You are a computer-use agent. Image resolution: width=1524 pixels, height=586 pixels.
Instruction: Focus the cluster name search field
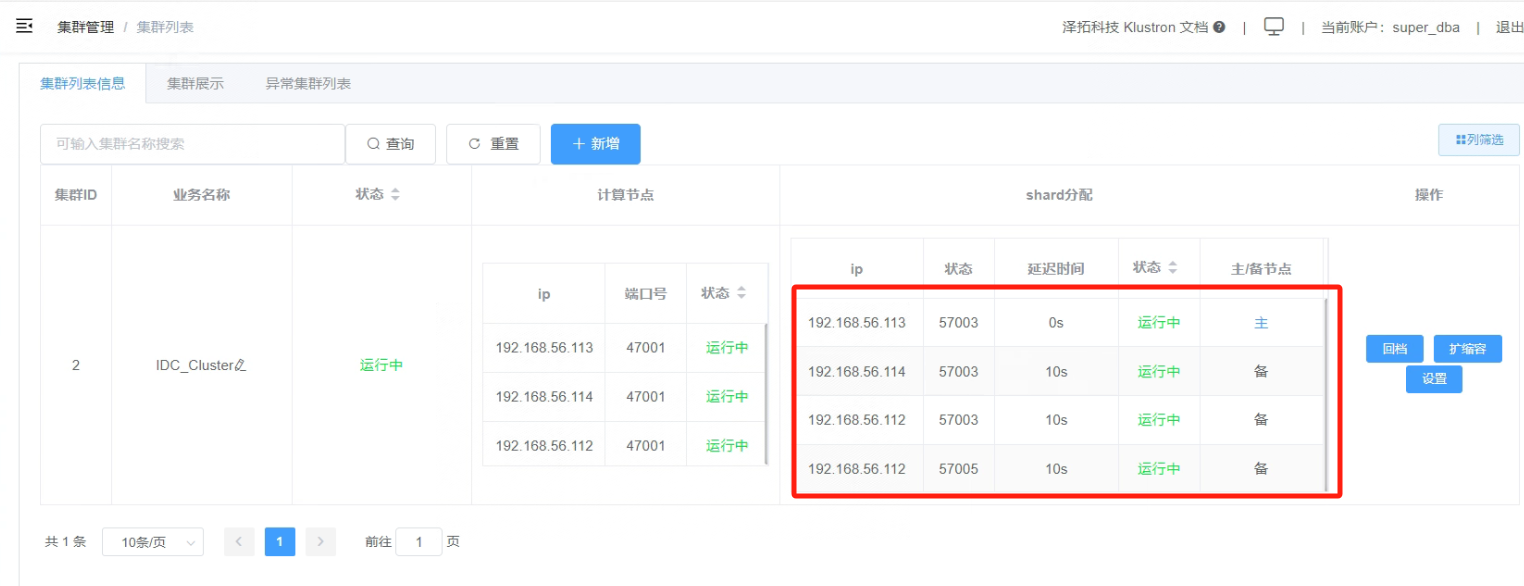(x=192, y=144)
